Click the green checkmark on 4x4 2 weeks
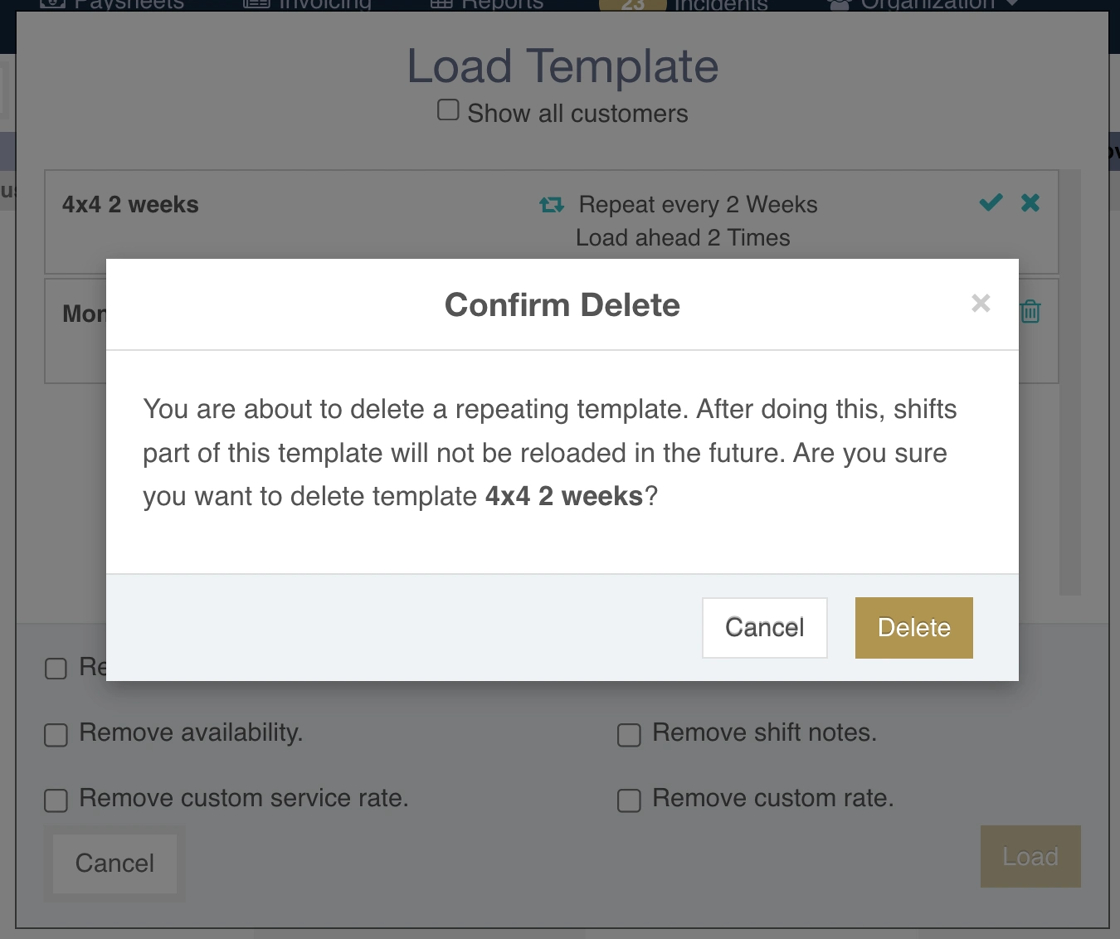Screen dimensions: 1120x939 [x=991, y=203]
